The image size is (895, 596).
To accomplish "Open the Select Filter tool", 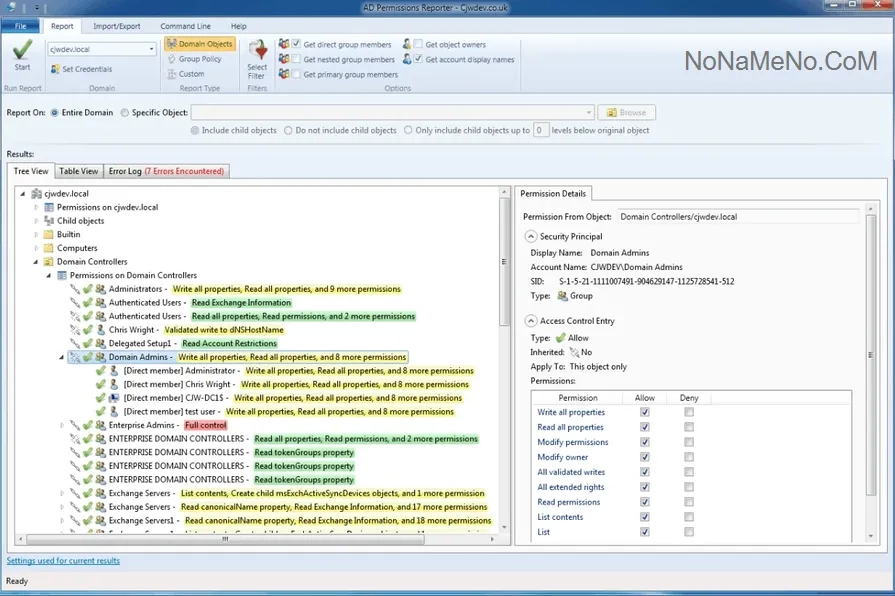I will (257, 58).
